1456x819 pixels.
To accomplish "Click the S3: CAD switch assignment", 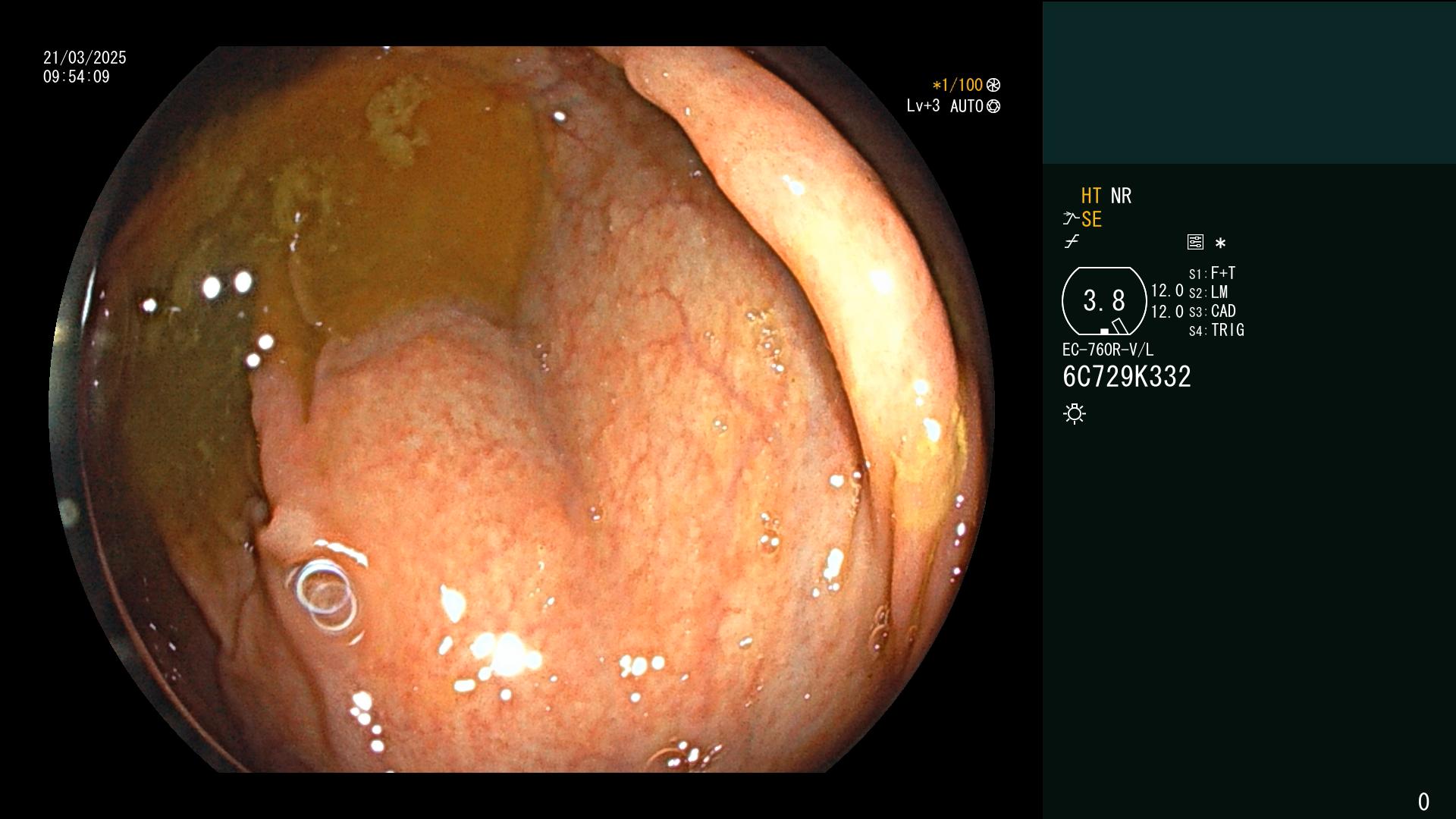I will [1212, 311].
